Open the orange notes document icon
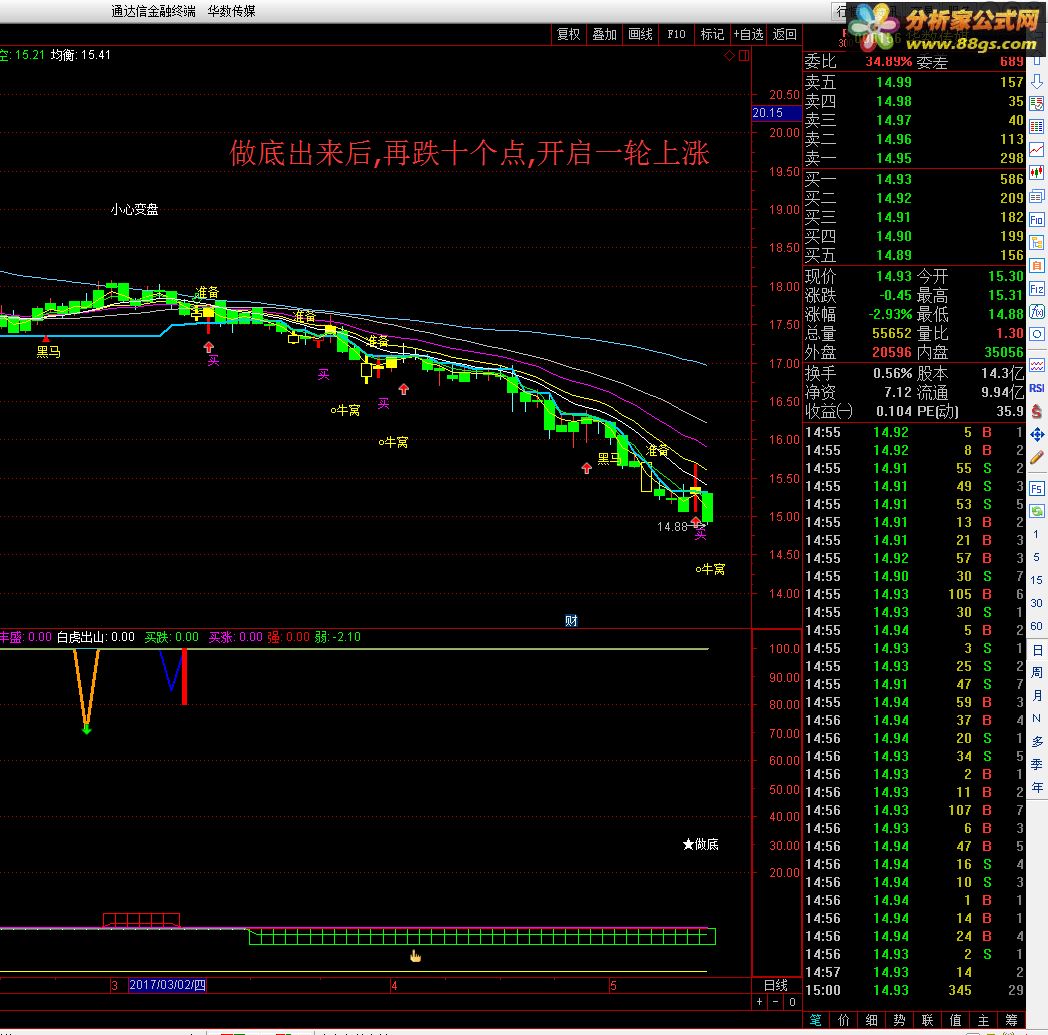 [1037, 265]
